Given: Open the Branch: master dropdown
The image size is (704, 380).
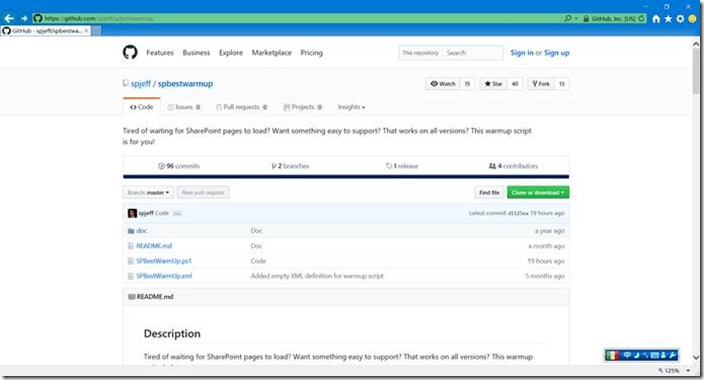Looking at the screenshot, I should (x=148, y=192).
